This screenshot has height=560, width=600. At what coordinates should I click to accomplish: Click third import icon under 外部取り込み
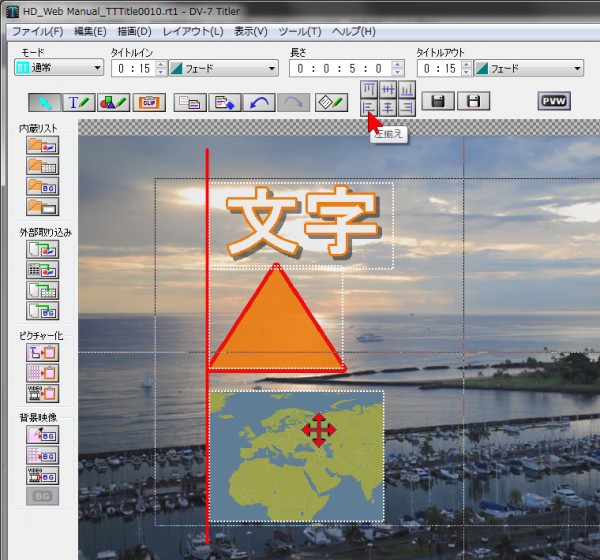tap(42, 290)
